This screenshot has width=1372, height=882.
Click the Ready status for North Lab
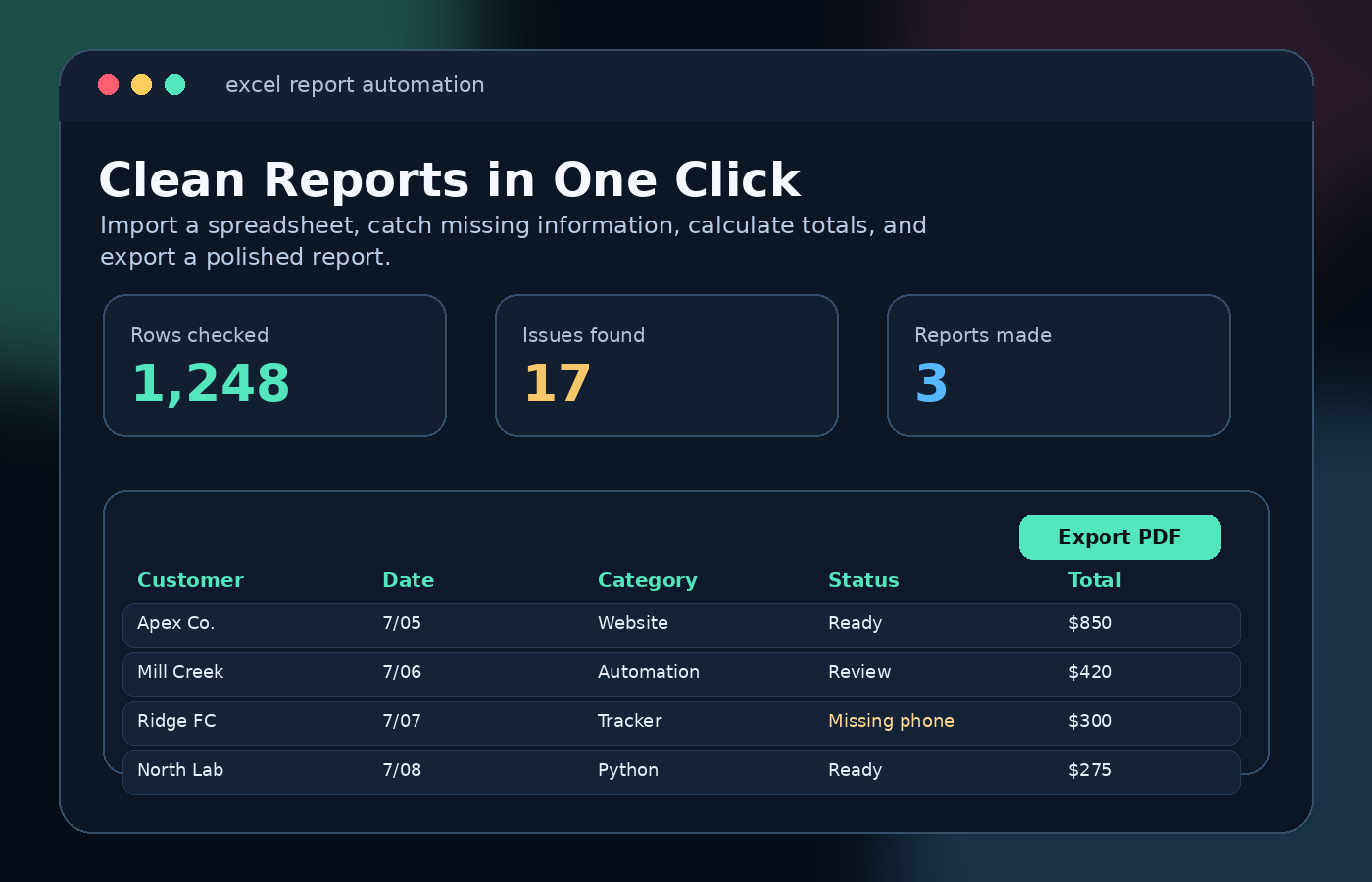(x=856, y=770)
